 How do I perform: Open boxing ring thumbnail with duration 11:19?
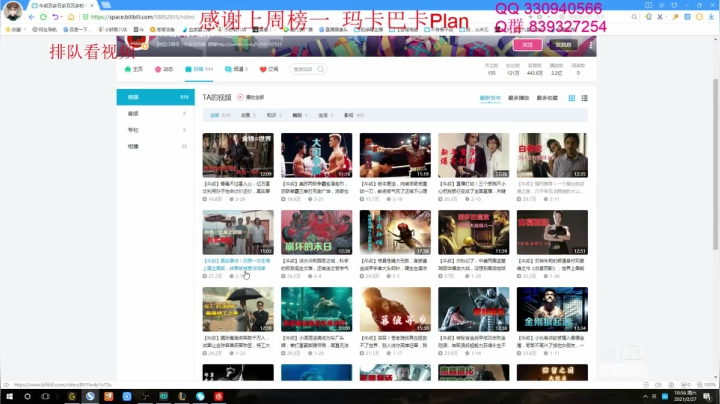(395, 155)
